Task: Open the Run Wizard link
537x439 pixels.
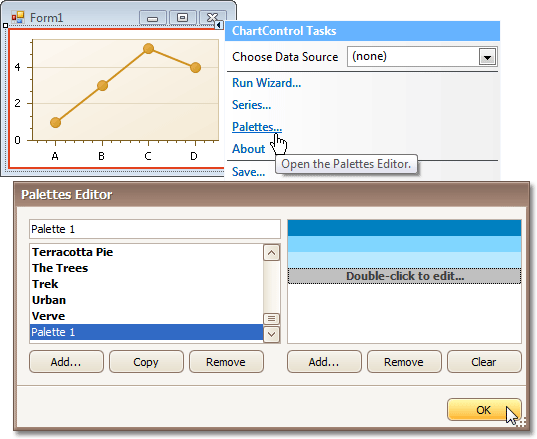Action: [266, 83]
